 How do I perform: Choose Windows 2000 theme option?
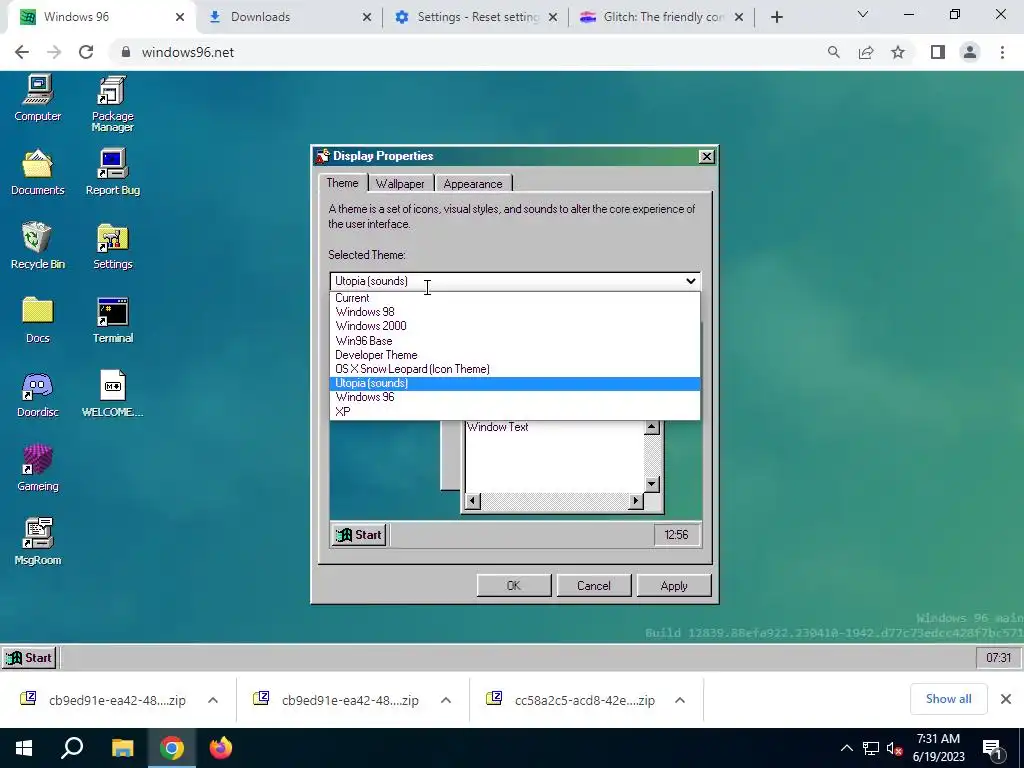pos(515,326)
